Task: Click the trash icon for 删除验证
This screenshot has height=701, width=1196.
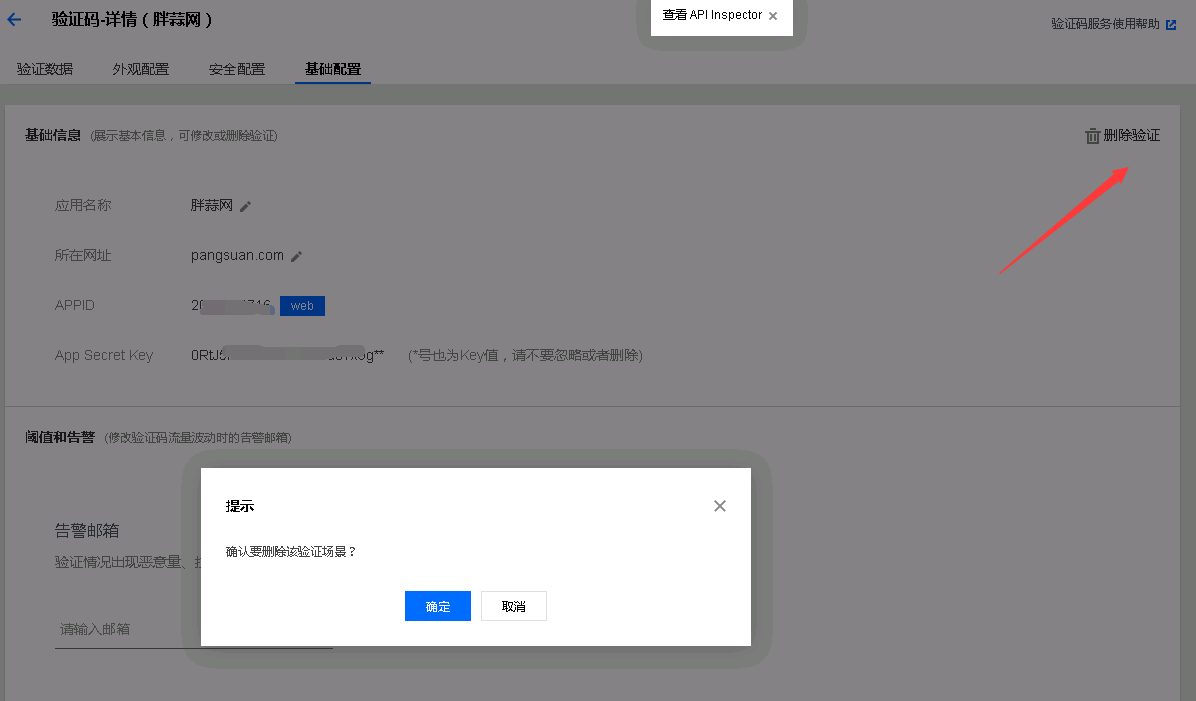Action: [x=1092, y=136]
